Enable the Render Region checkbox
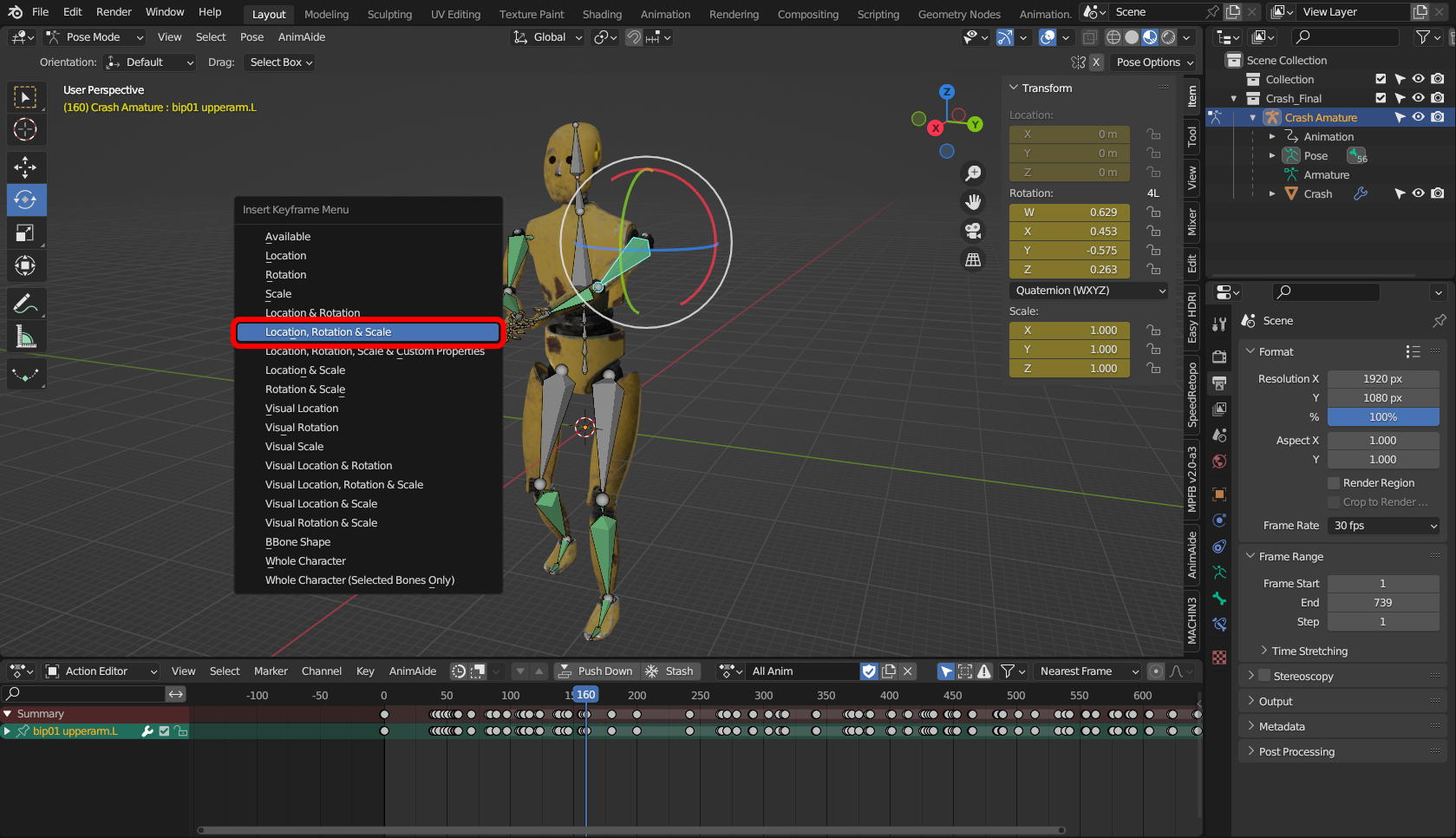Image resolution: width=1456 pixels, height=838 pixels. (x=1334, y=483)
